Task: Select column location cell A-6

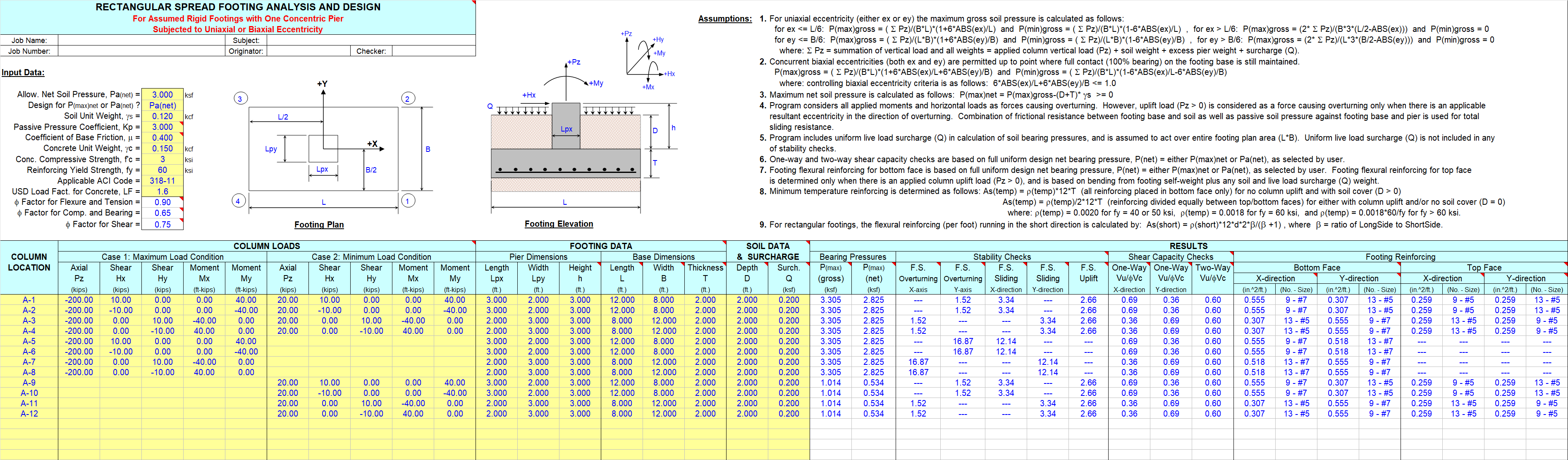Action: 29,352
